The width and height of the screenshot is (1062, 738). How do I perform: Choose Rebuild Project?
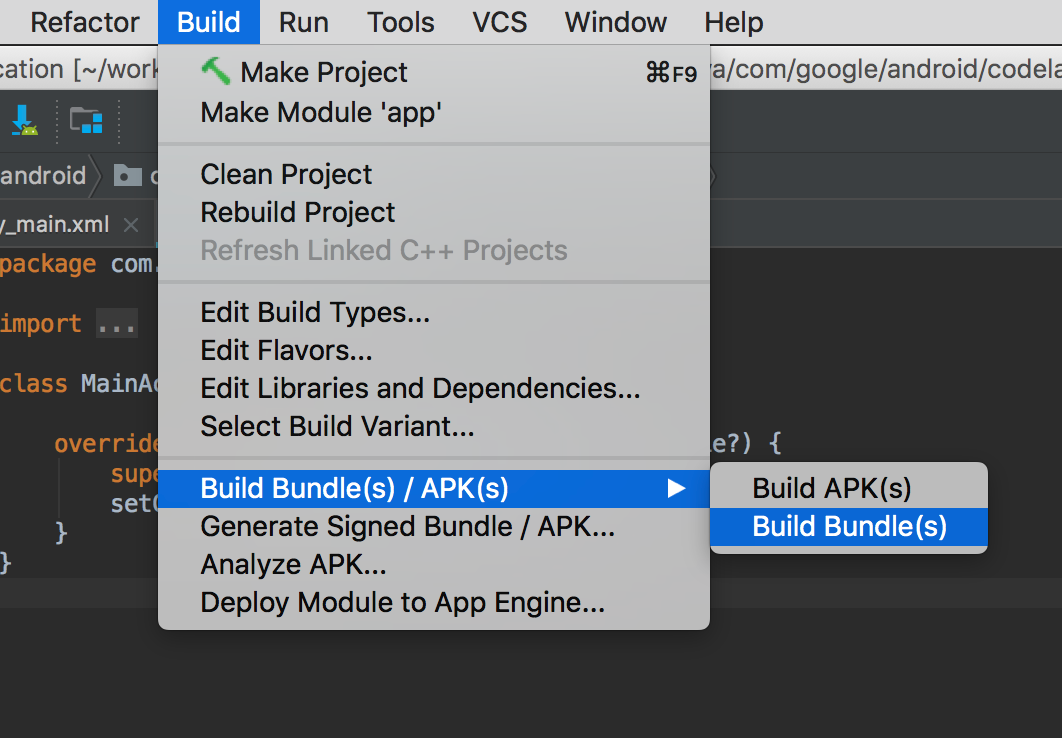pyautogui.click(x=298, y=212)
